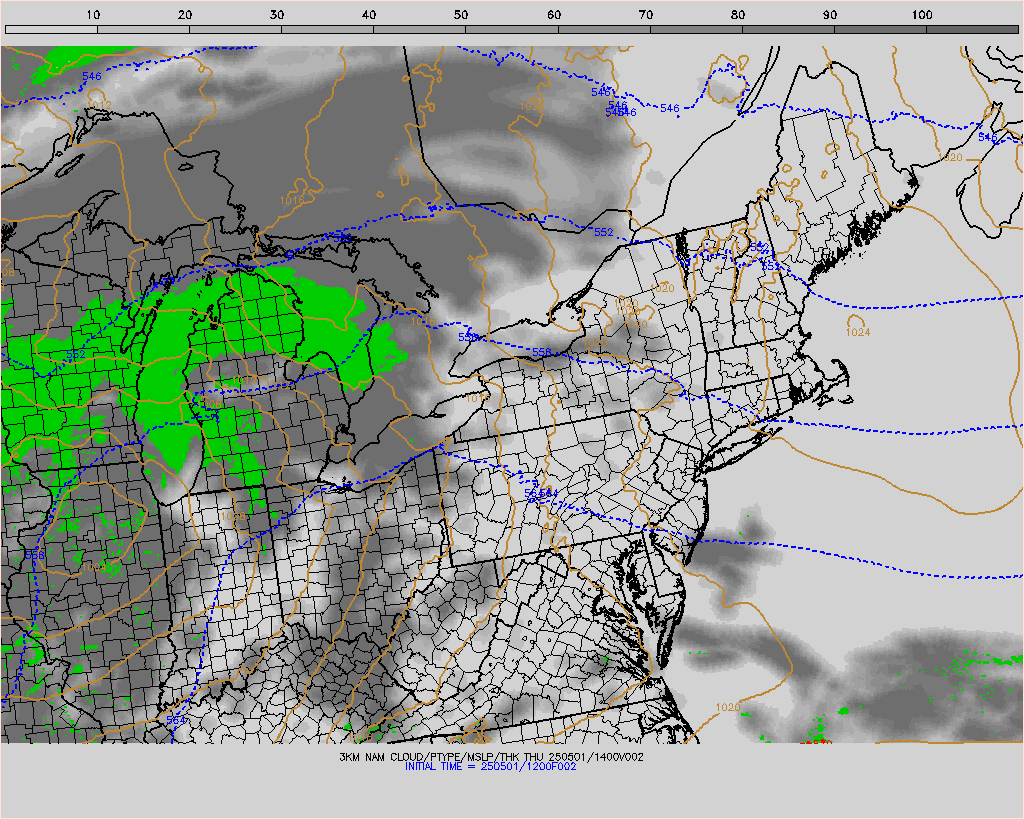Click the 50 label on the cloud scale

click(461, 15)
